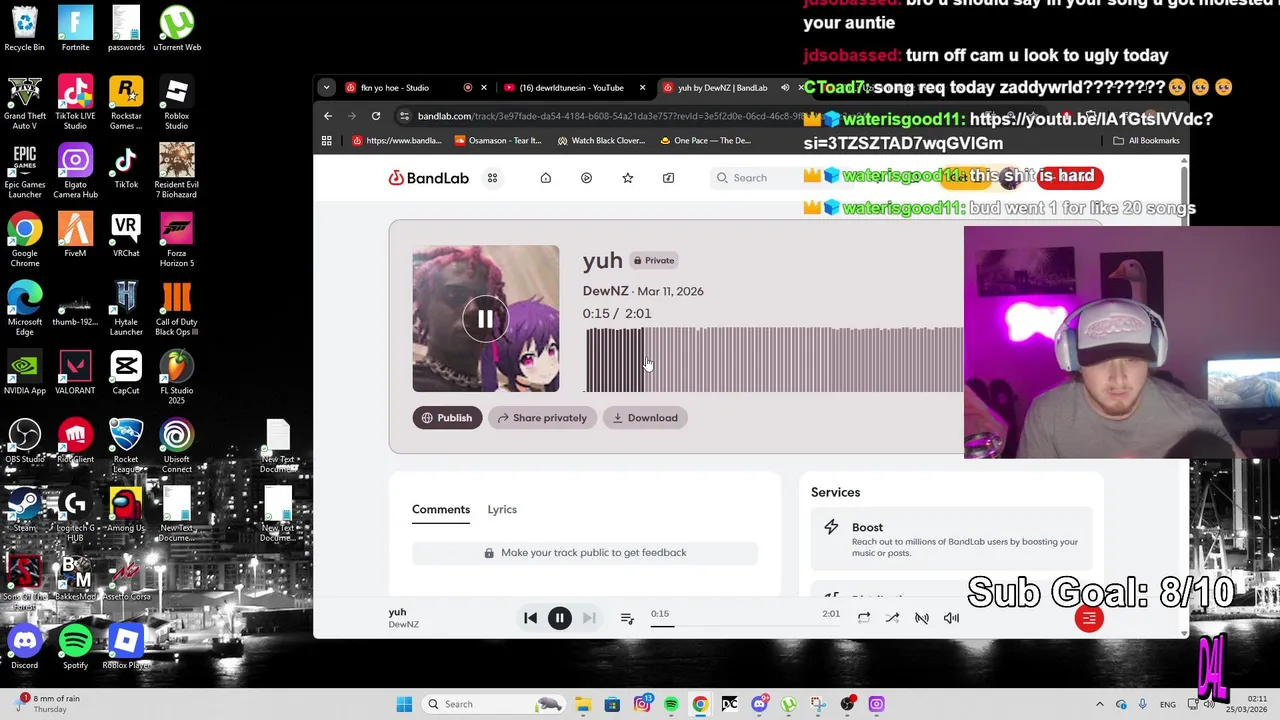Go to BandLab home feed icon
The height and width of the screenshot is (720, 1280).
(x=545, y=178)
